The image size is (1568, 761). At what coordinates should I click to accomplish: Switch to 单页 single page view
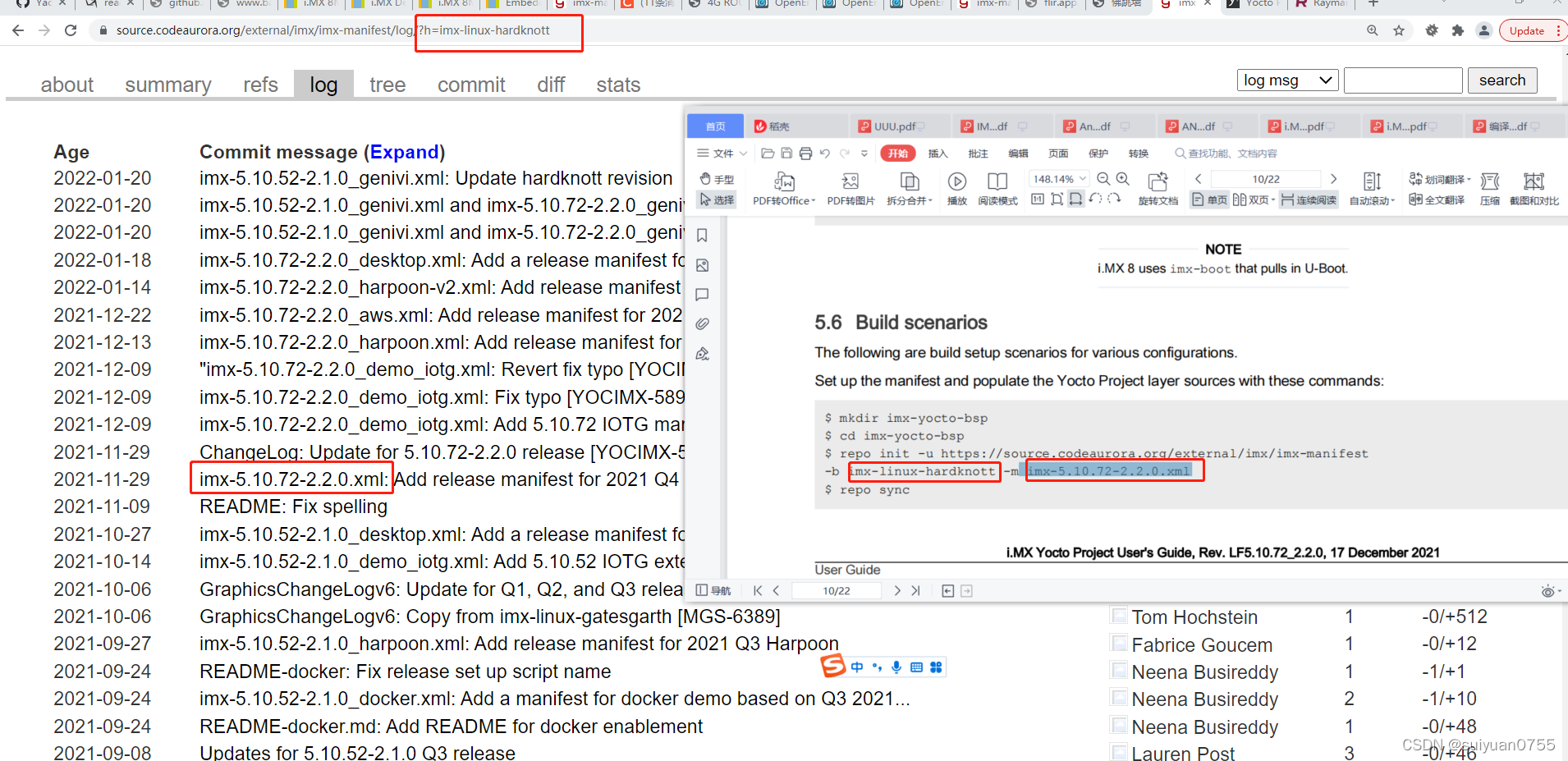pyautogui.click(x=1212, y=199)
